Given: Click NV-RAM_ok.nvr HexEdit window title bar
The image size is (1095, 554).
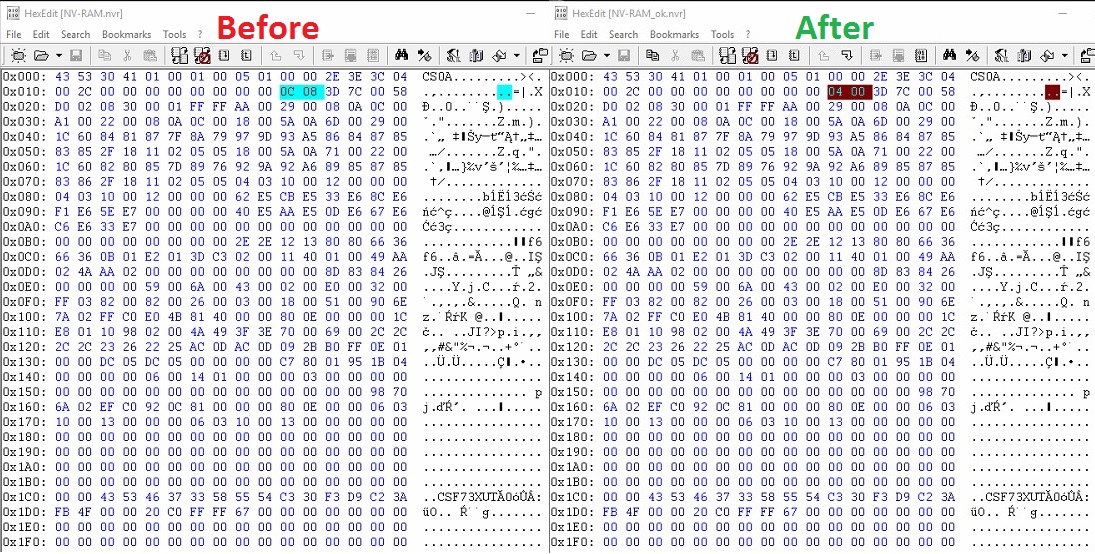Looking at the screenshot, I should 821,13.
